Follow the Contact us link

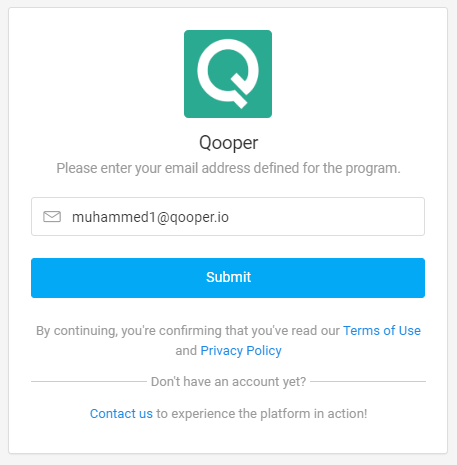point(121,414)
